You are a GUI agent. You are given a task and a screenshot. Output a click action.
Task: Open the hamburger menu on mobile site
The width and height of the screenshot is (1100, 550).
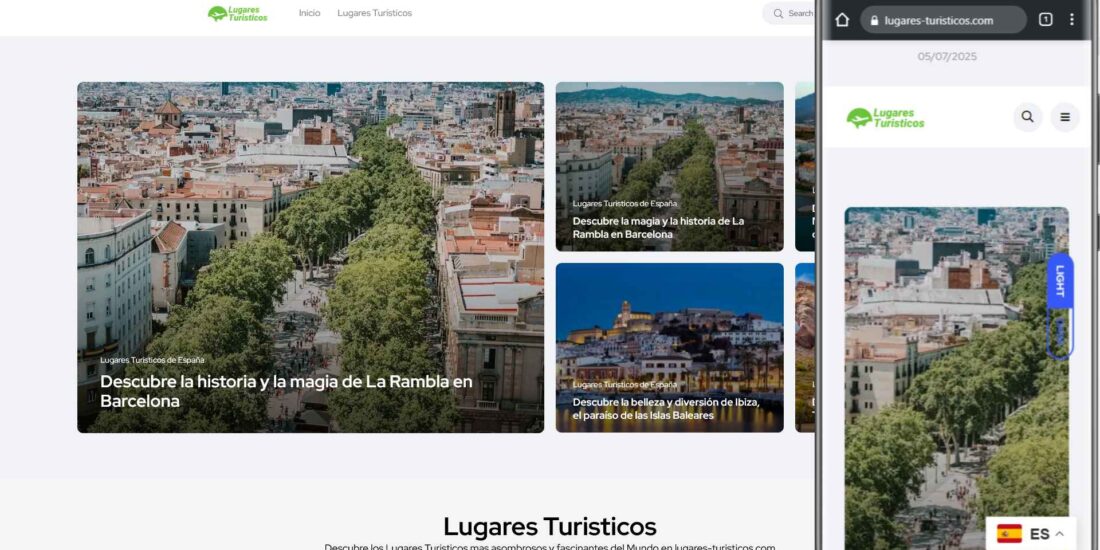click(x=1065, y=117)
